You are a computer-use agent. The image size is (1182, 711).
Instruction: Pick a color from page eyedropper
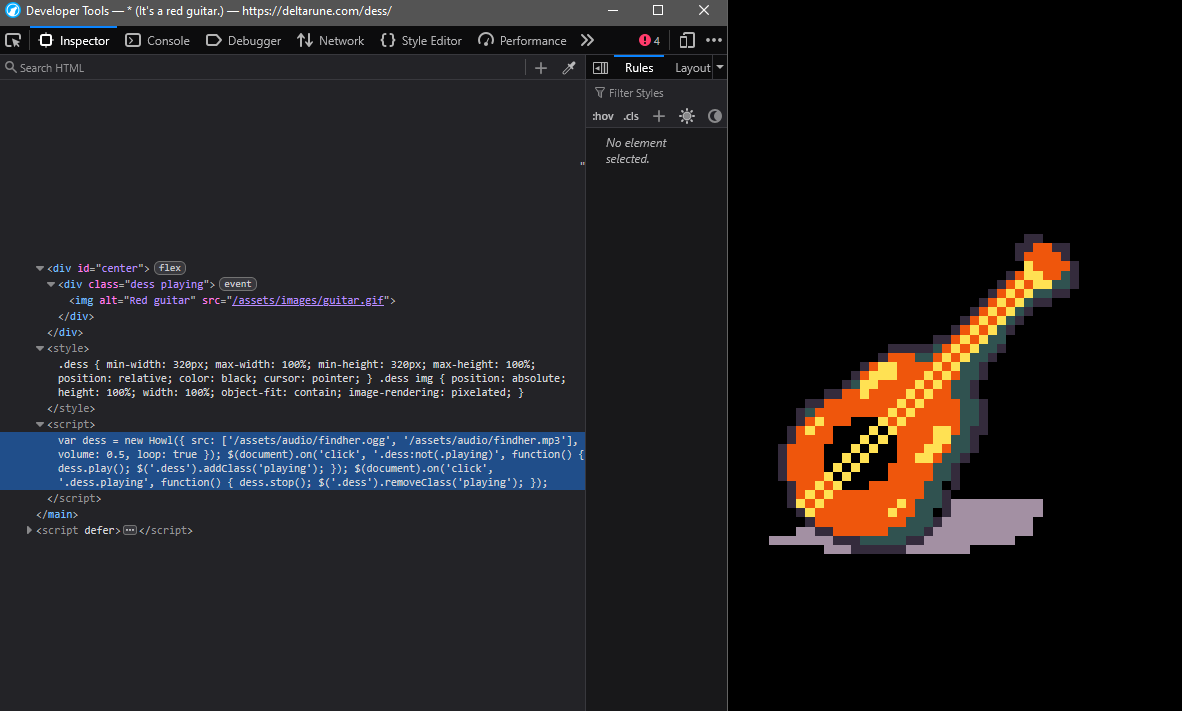click(569, 68)
